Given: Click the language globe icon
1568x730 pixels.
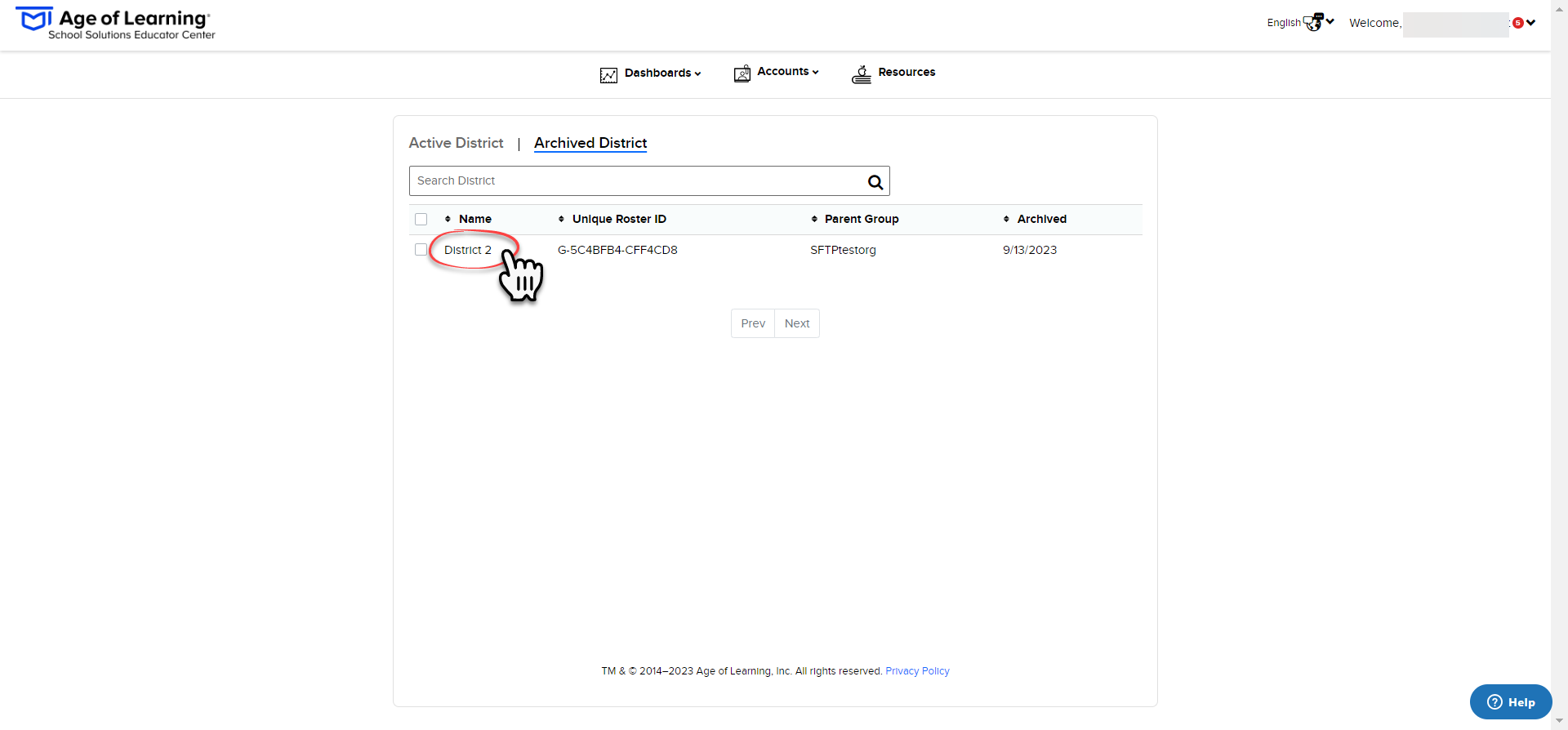Looking at the screenshot, I should 1313,22.
